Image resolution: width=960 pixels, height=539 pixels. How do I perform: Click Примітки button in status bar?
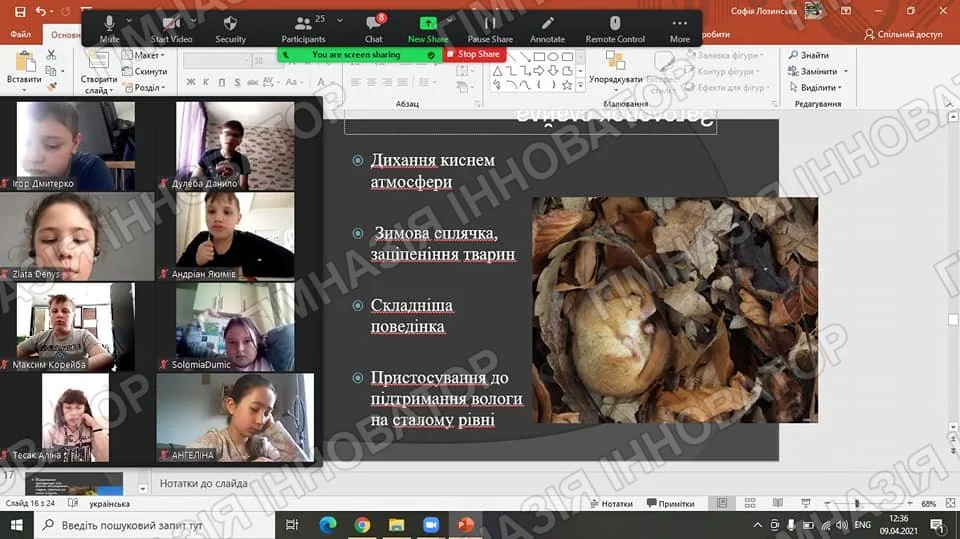point(670,503)
